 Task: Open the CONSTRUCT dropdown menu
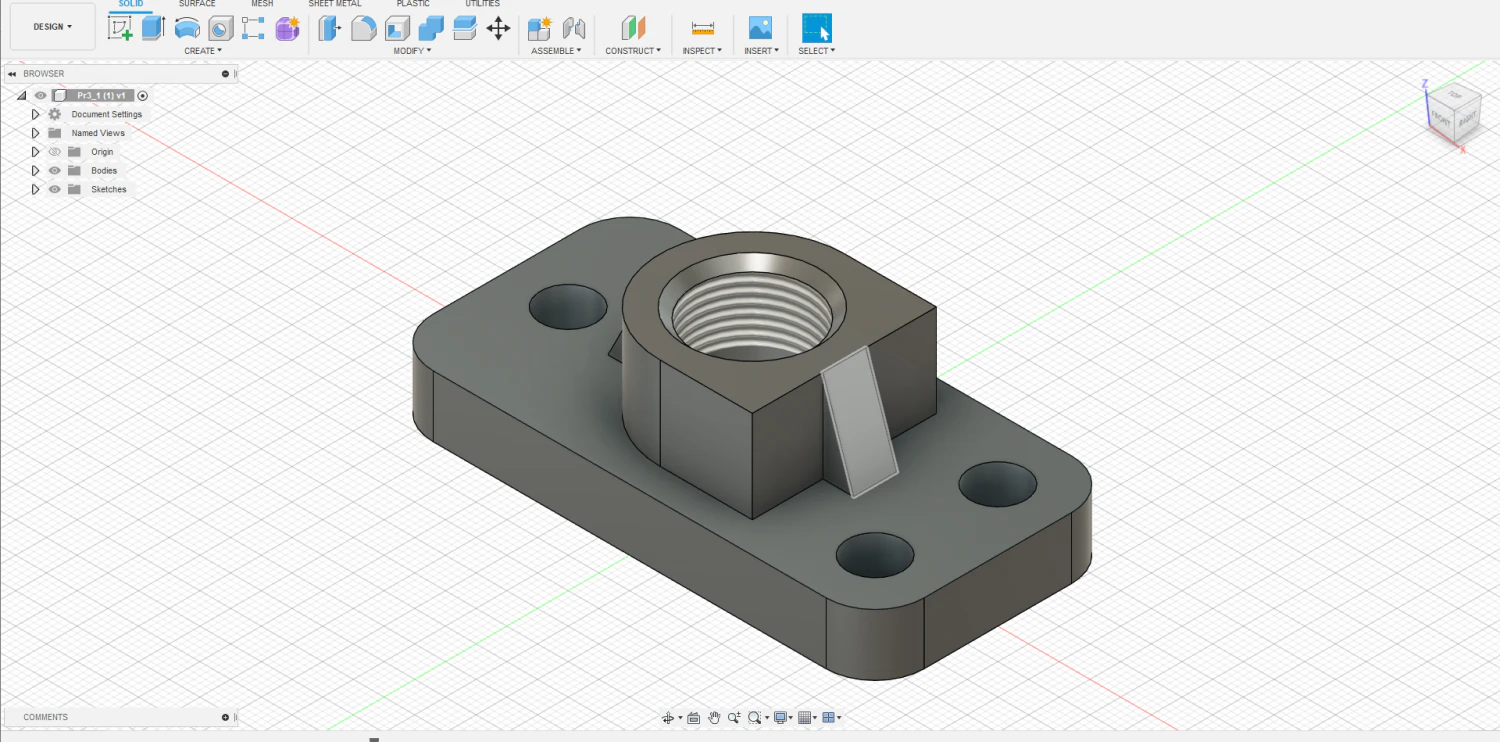pyautogui.click(x=633, y=51)
